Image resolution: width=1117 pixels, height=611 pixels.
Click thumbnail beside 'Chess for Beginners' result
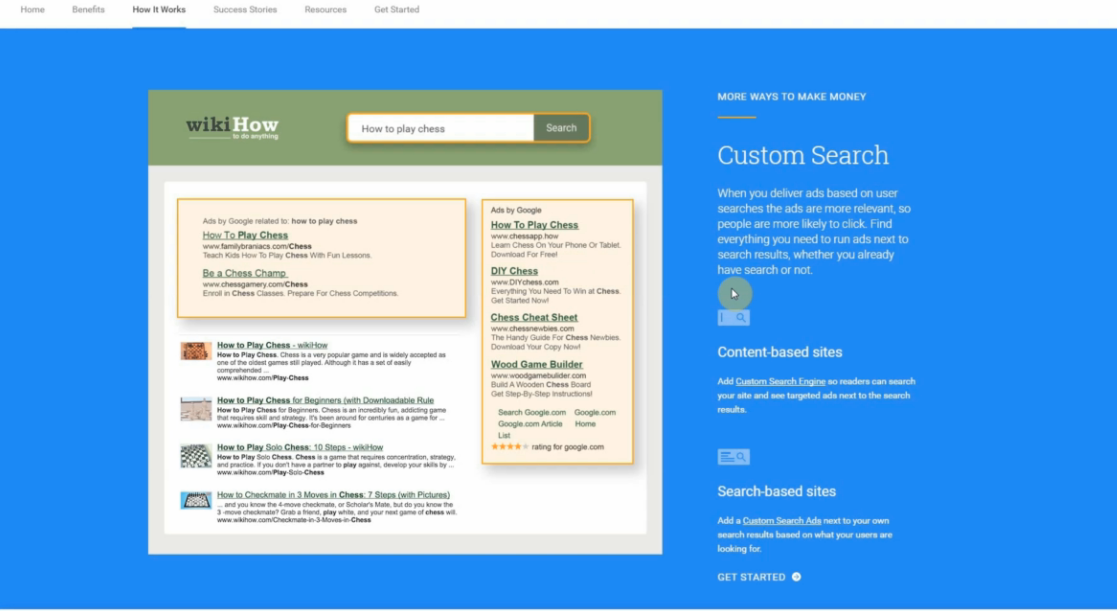(x=196, y=409)
